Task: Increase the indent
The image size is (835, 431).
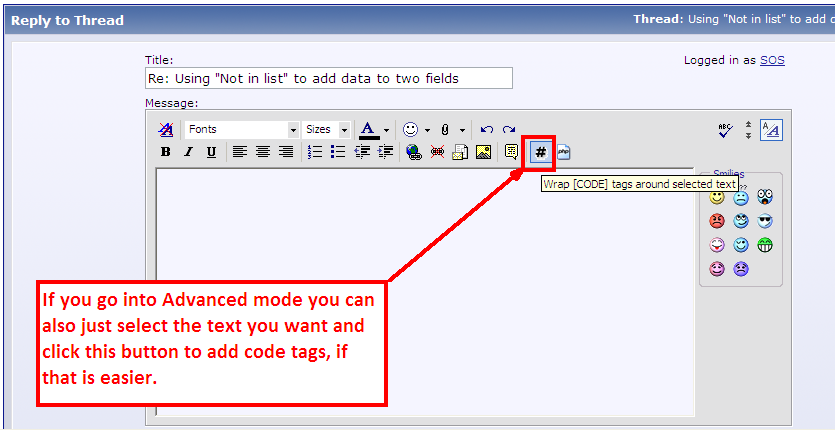Action: pyautogui.click(x=385, y=152)
